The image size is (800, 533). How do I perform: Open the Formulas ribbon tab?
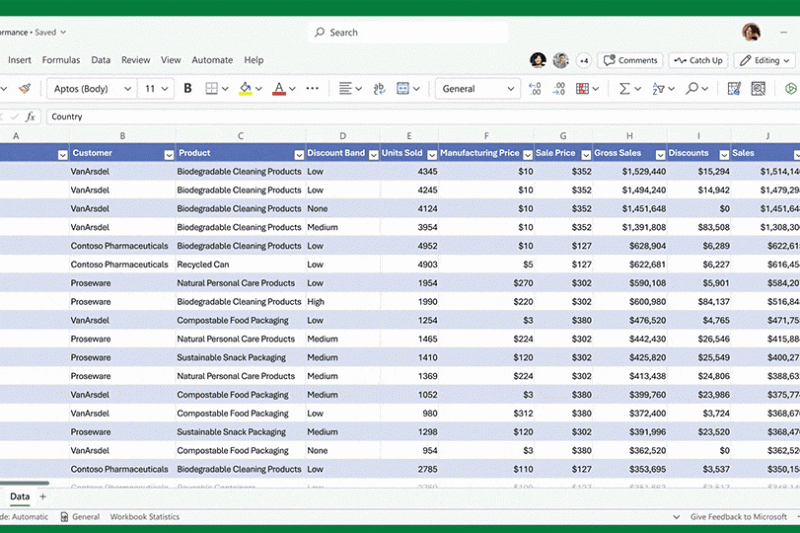coord(61,60)
